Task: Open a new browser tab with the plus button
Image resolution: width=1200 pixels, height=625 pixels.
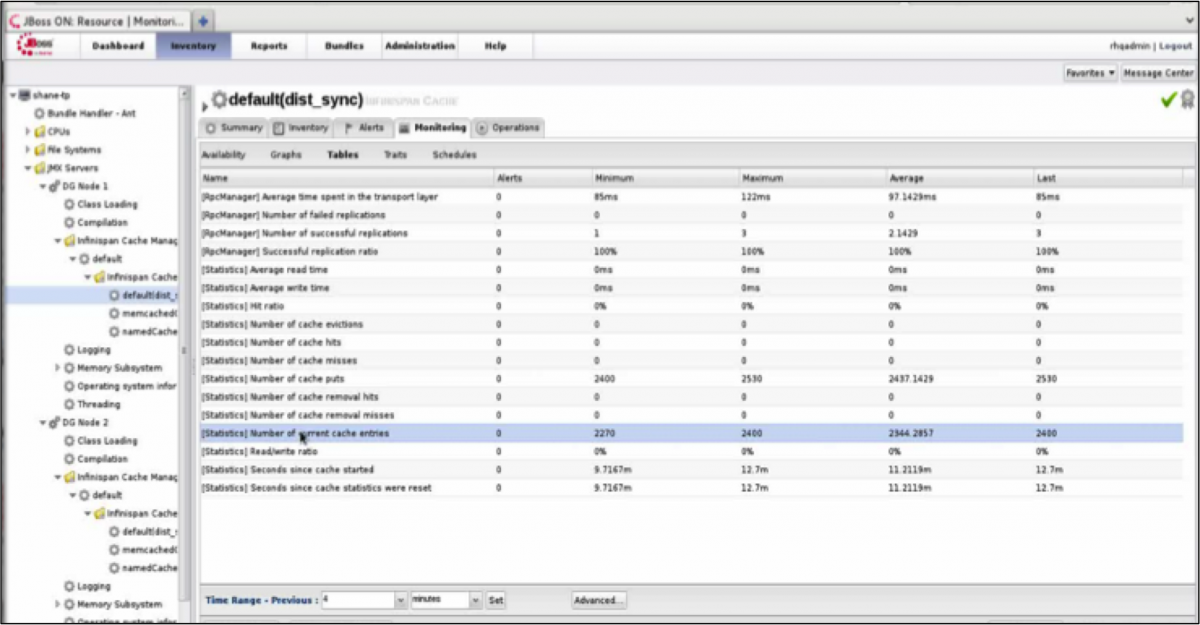Action: tap(203, 20)
